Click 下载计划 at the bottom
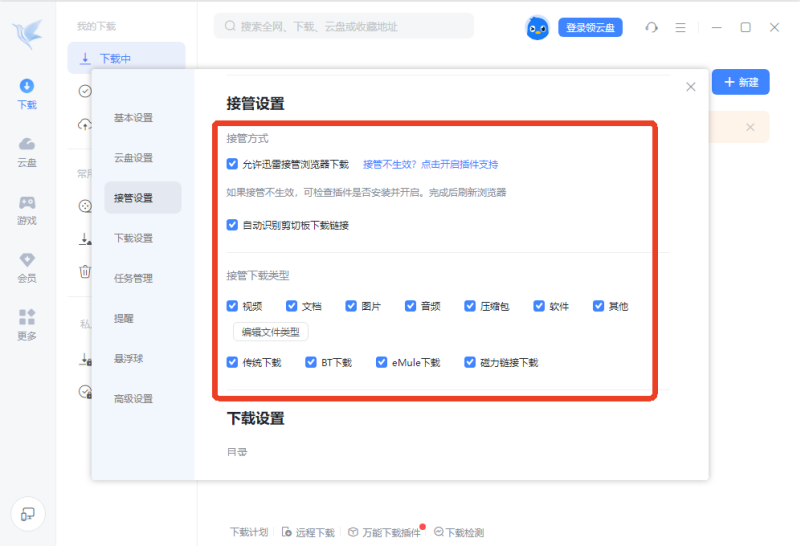 248,532
